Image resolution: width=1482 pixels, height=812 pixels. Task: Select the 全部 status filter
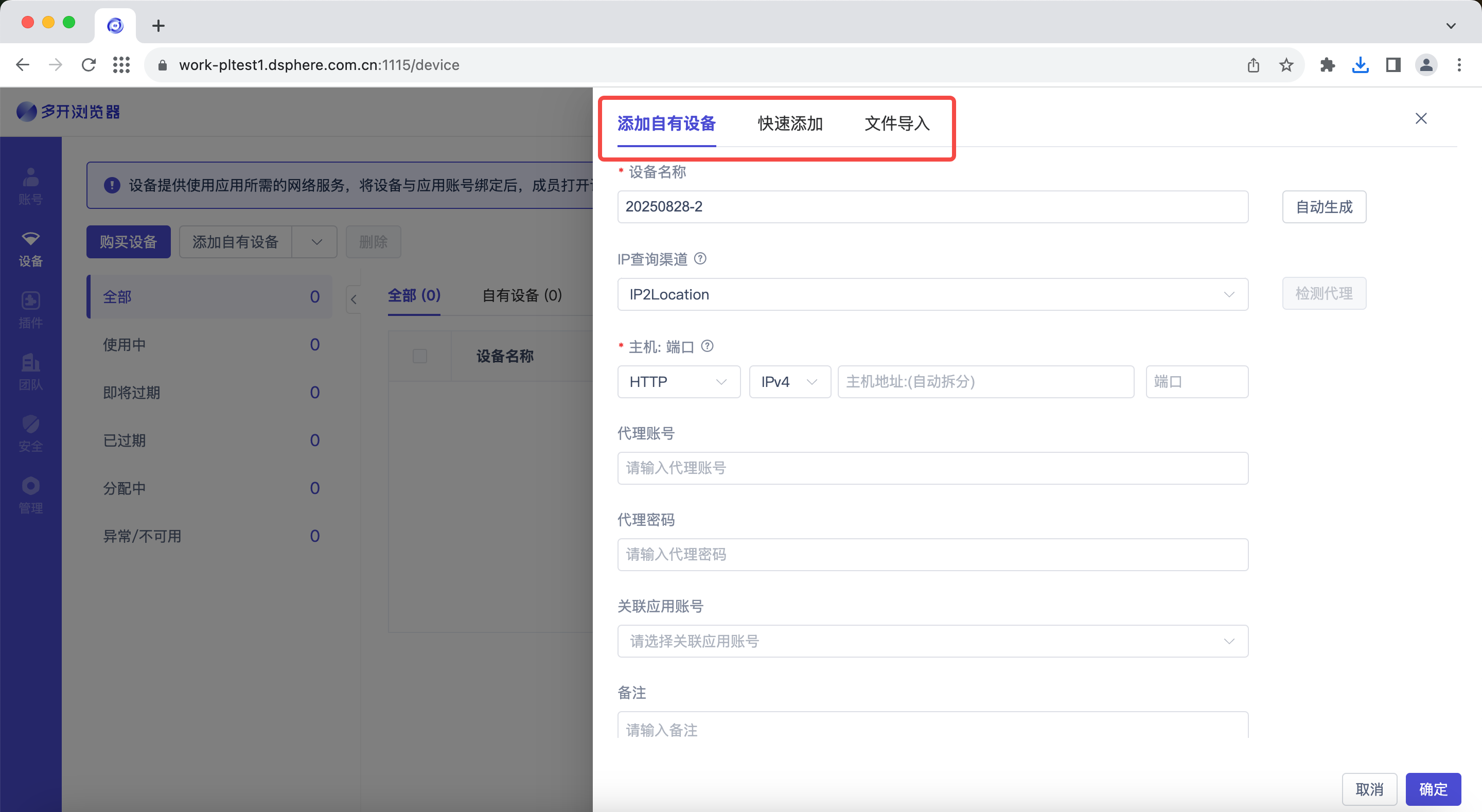209,296
